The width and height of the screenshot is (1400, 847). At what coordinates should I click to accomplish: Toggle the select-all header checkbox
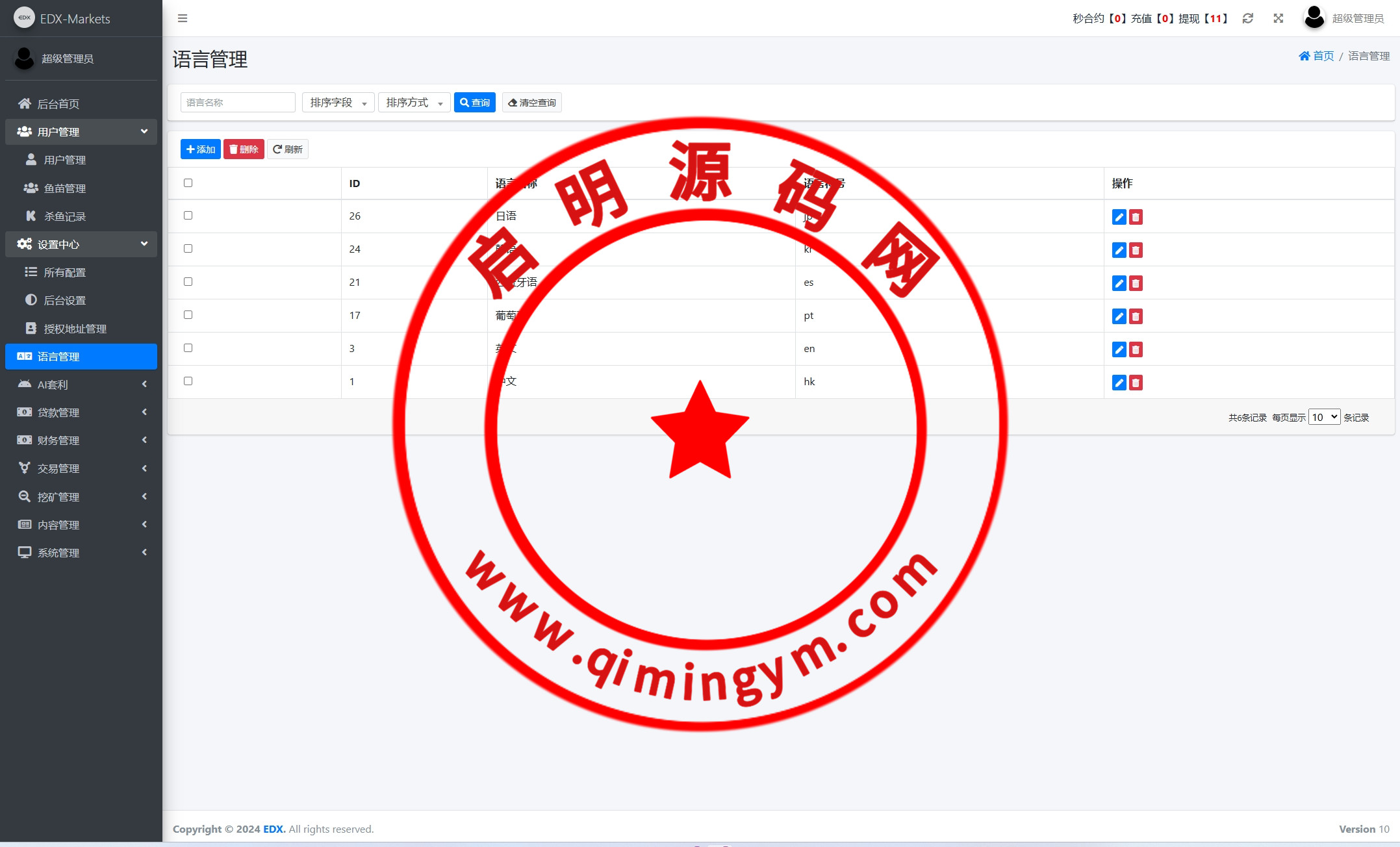pos(188,183)
